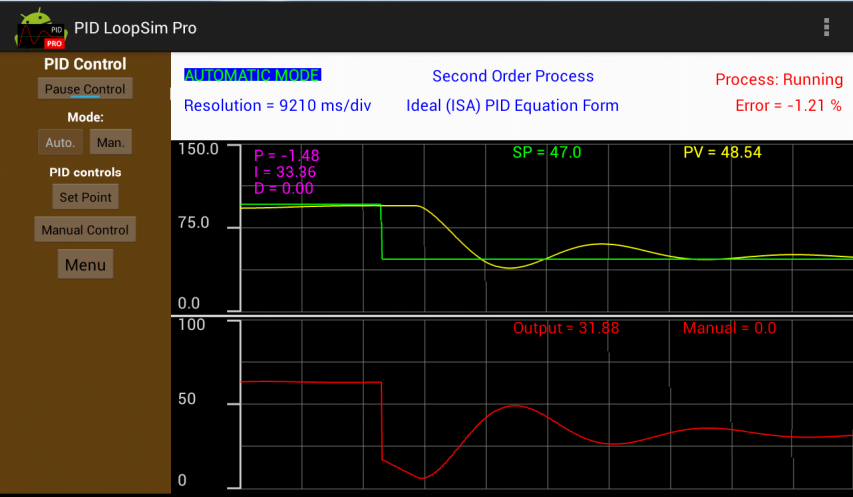
Task: Click the PV = 48.54 readout
Action: [722, 152]
